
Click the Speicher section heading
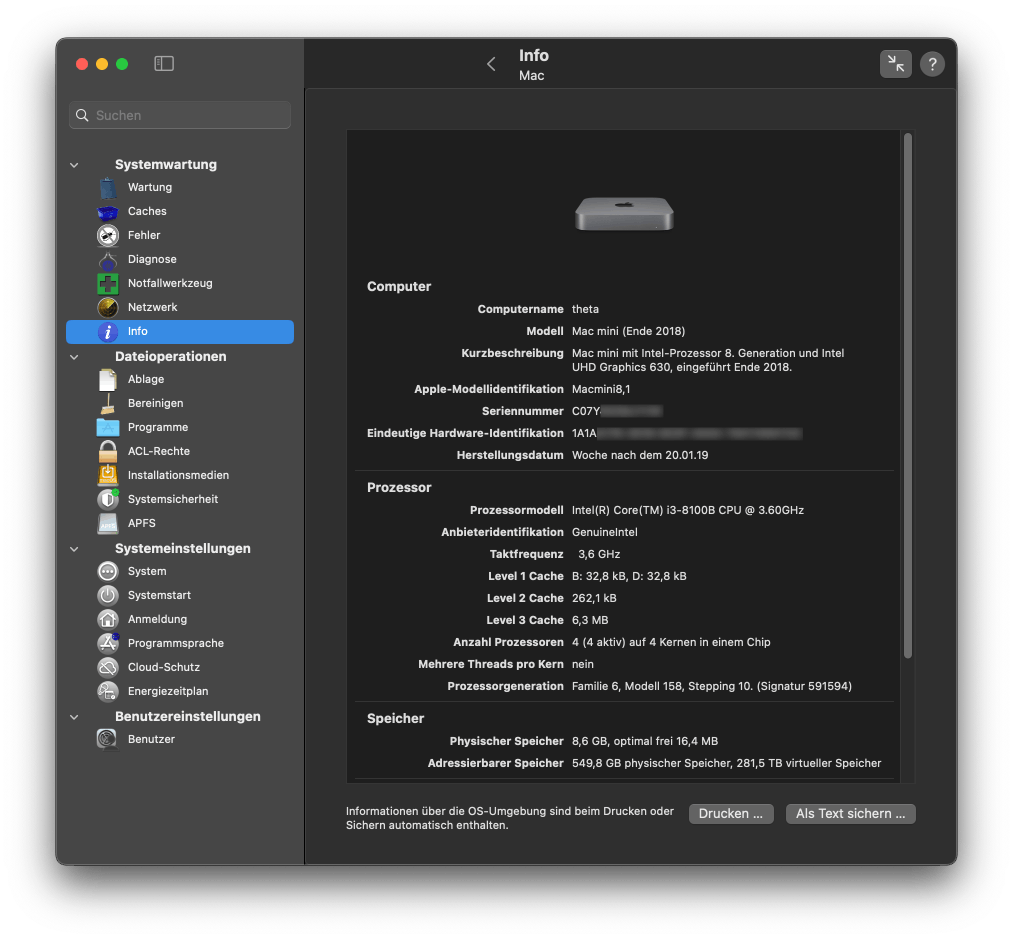(x=395, y=718)
